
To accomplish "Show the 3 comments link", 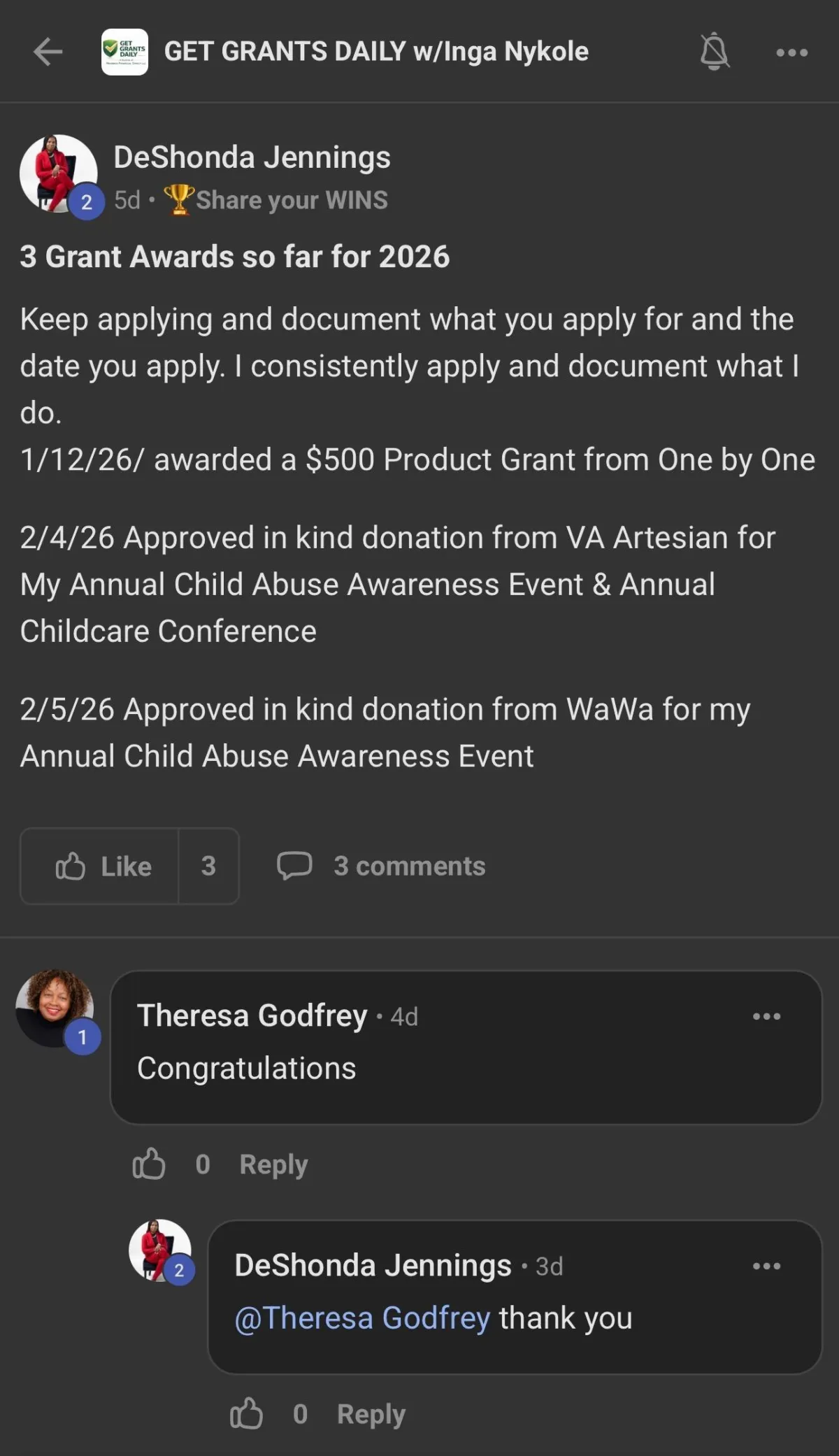I will (409, 866).
